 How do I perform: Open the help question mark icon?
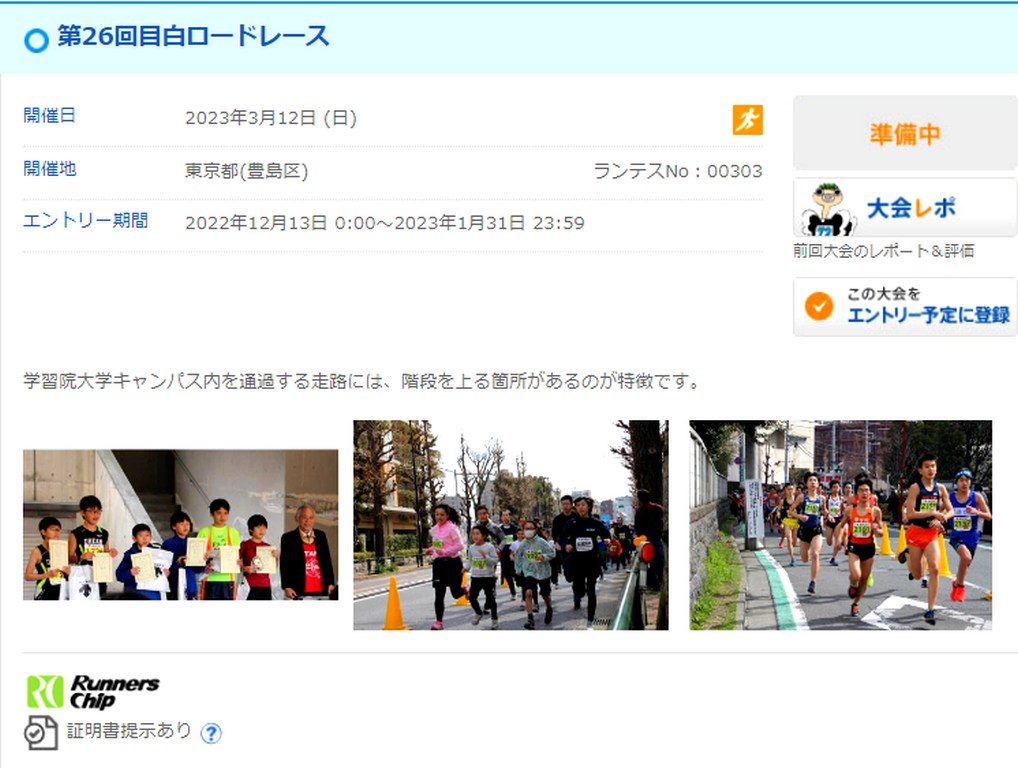pos(211,733)
